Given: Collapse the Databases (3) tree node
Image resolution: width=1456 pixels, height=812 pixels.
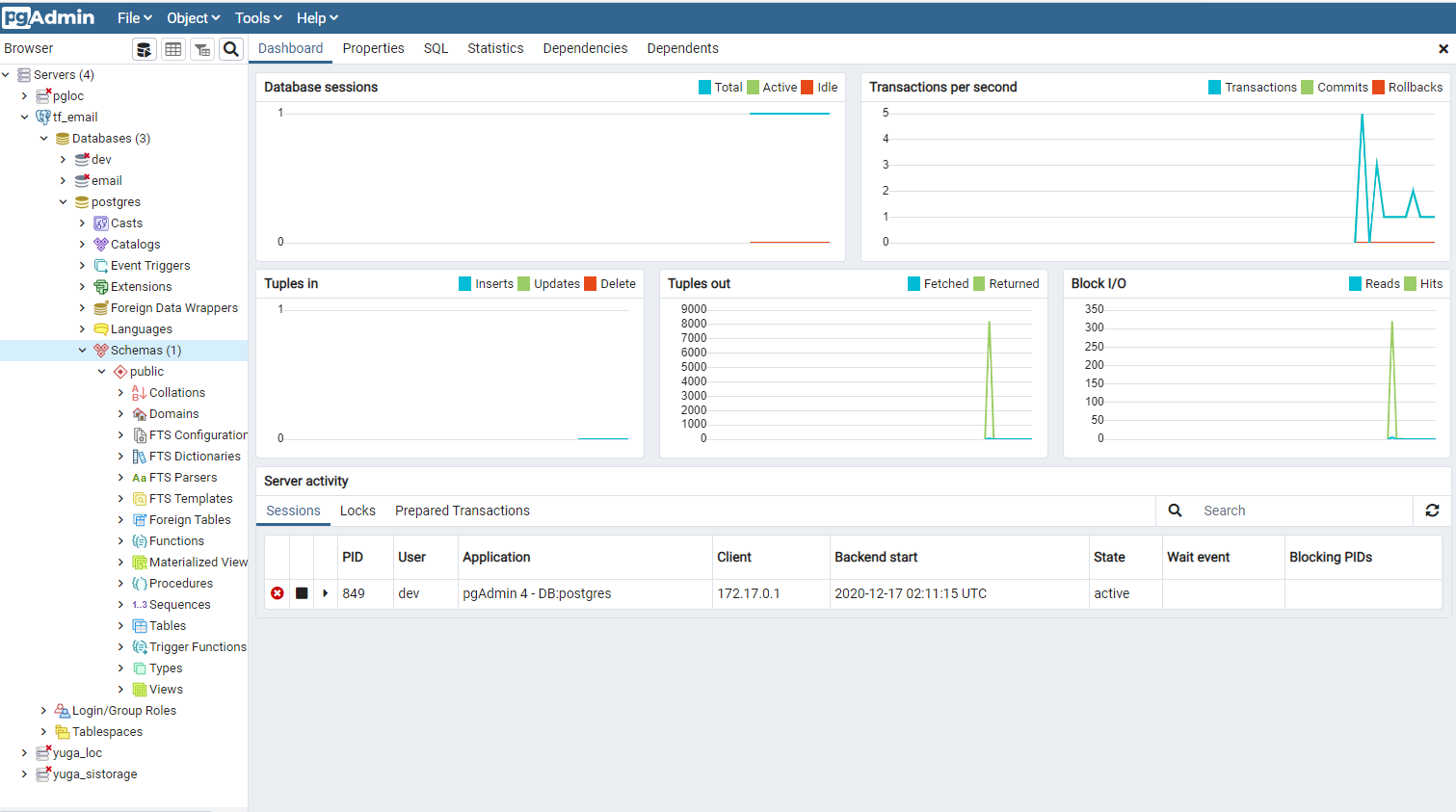Looking at the screenshot, I should click(x=42, y=138).
